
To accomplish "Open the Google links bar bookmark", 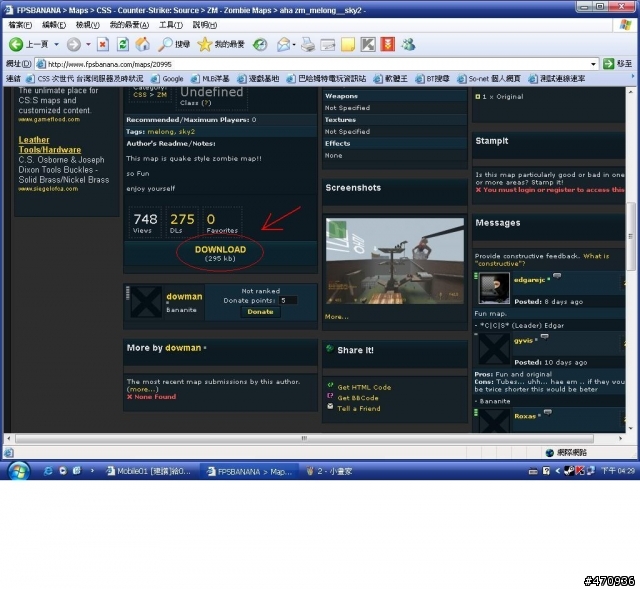I will pyautogui.click(x=167, y=79).
